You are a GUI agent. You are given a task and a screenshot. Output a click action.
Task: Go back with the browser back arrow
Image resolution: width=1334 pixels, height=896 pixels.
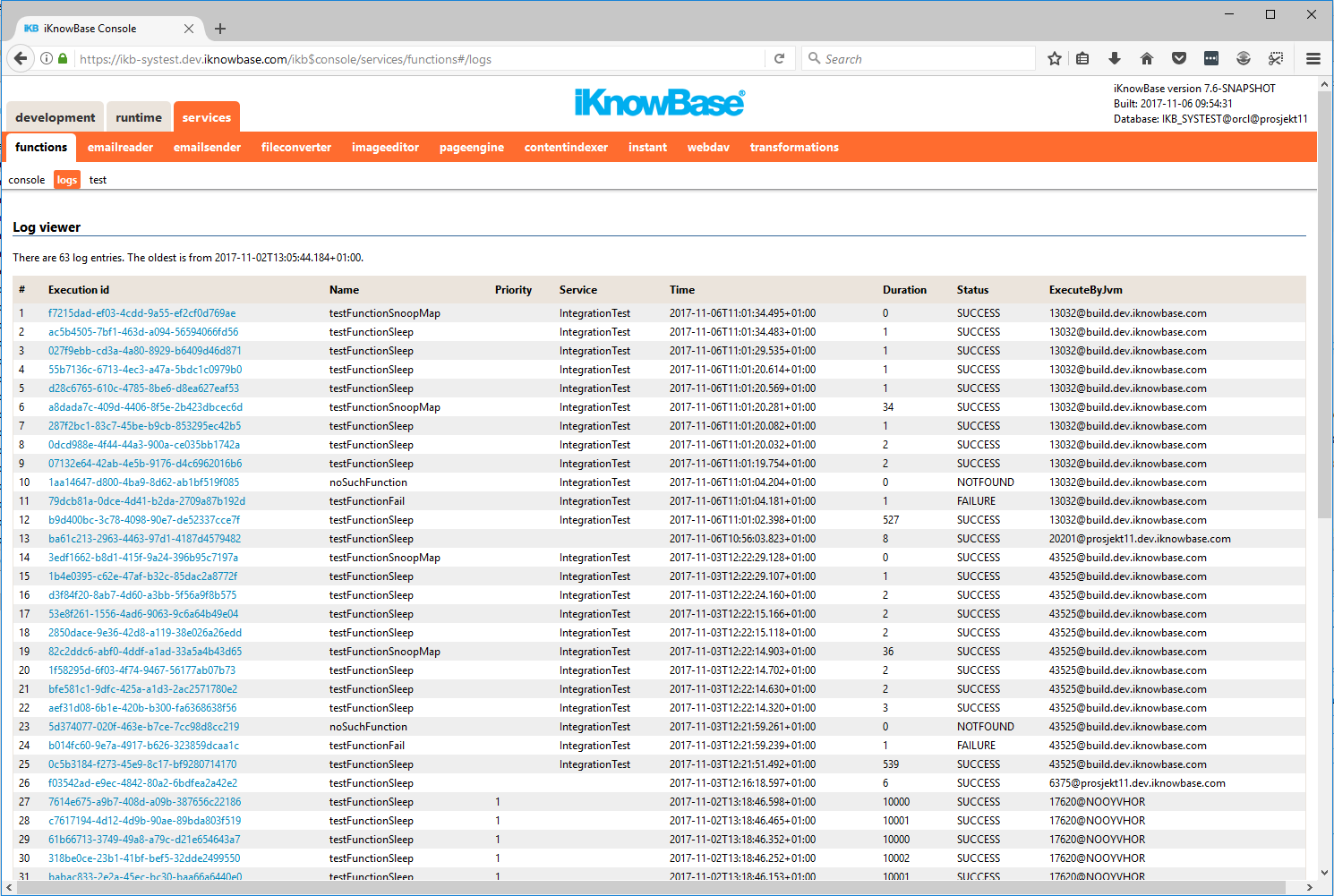[x=21, y=59]
